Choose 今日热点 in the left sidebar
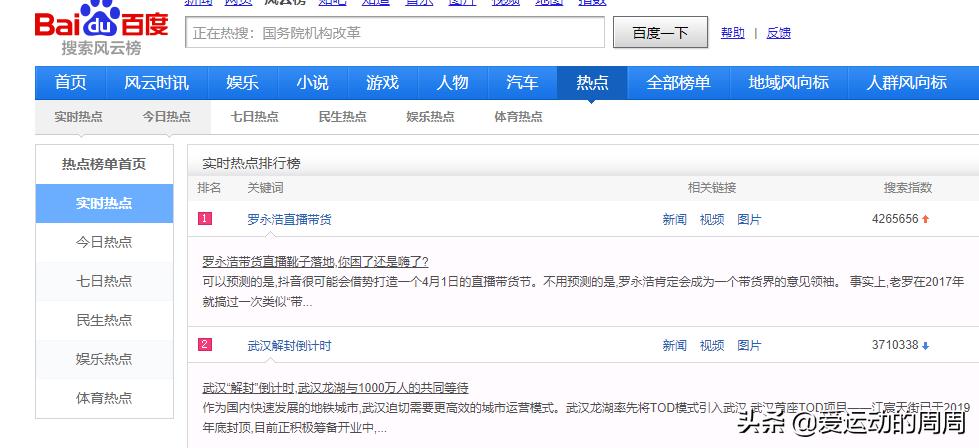The height and width of the screenshot is (448, 979). coord(104,242)
